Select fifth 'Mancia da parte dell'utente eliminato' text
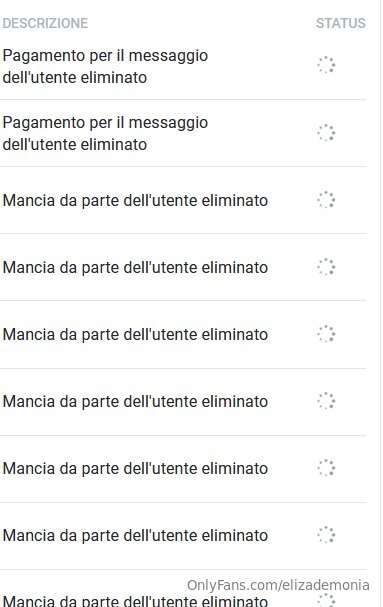 coord(135,468)
